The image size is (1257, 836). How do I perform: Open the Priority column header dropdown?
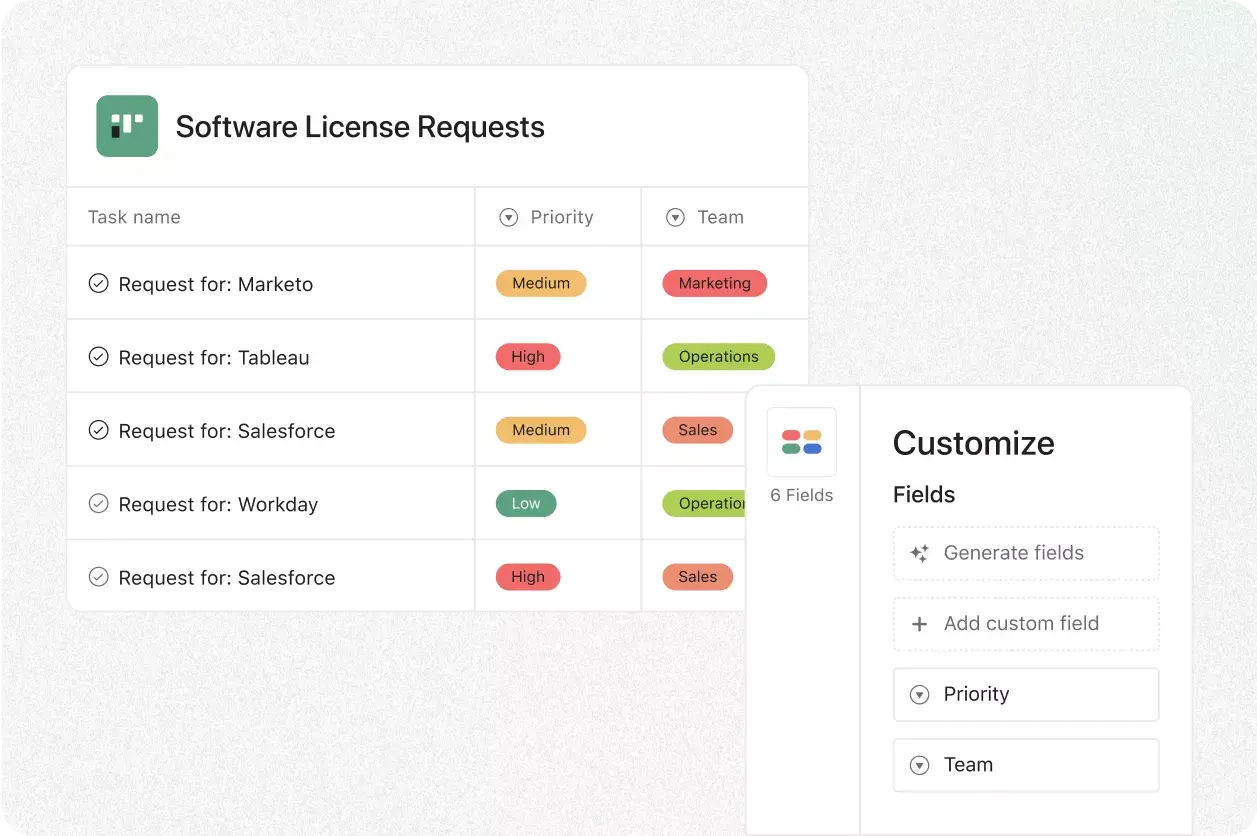(x=509, y=217)
